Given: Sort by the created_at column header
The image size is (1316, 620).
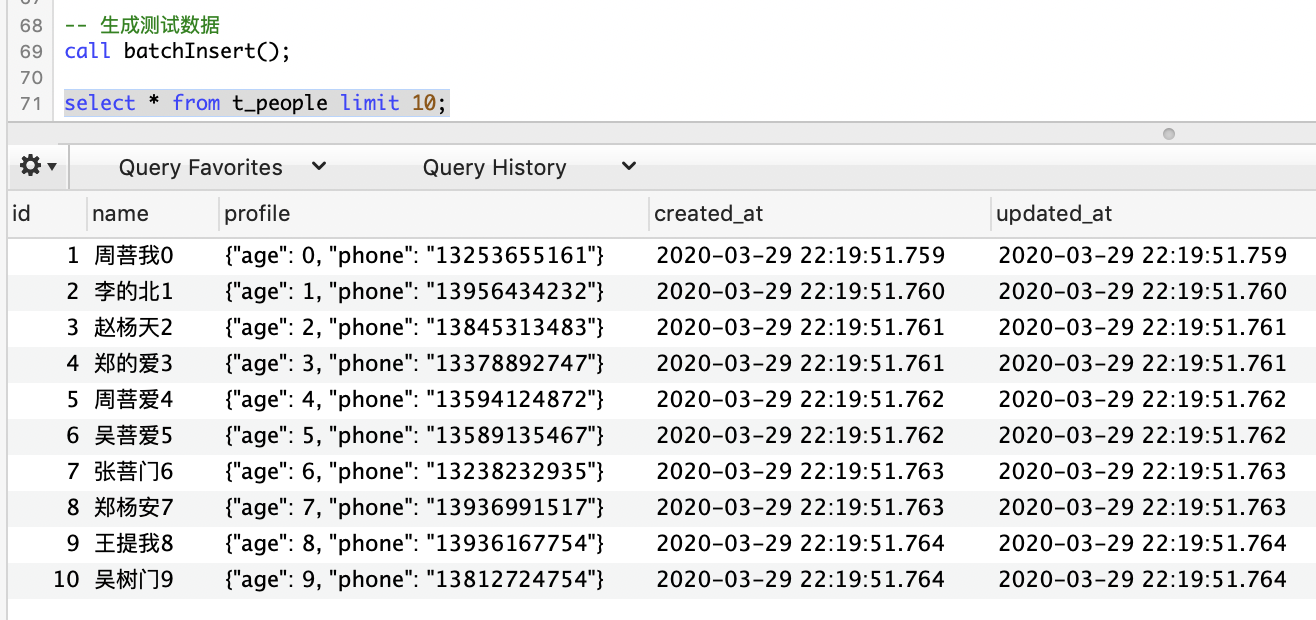Looking at the screenshot, I should pyautogui.click(x=710, y=213).
